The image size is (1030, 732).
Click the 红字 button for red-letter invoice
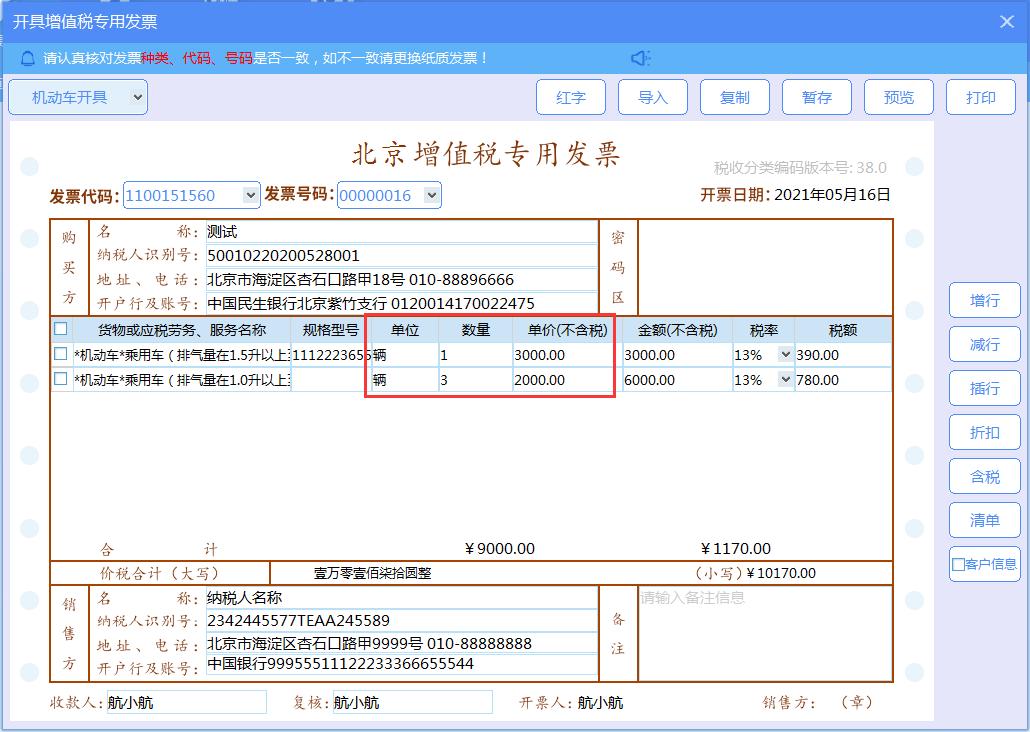(x=570, y=96)
